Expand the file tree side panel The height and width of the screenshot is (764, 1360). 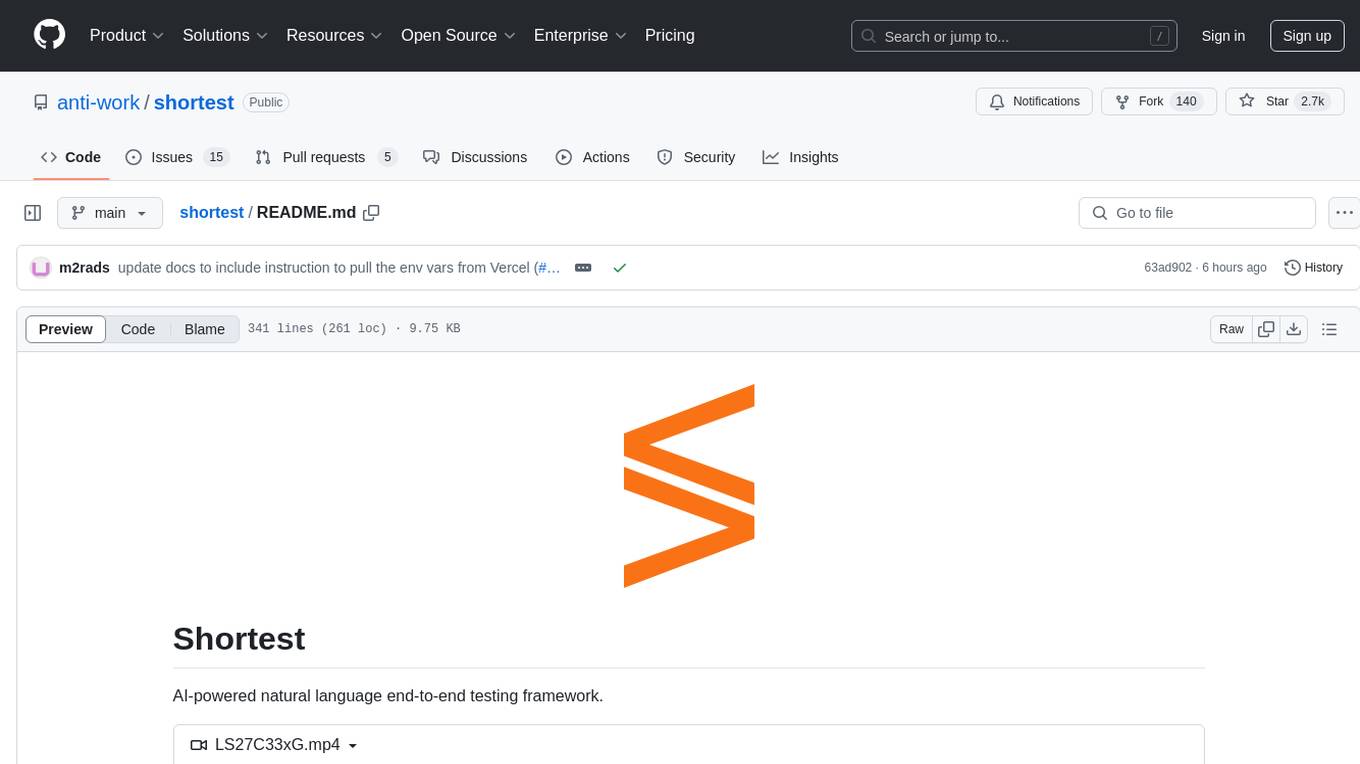coord(33,213)
